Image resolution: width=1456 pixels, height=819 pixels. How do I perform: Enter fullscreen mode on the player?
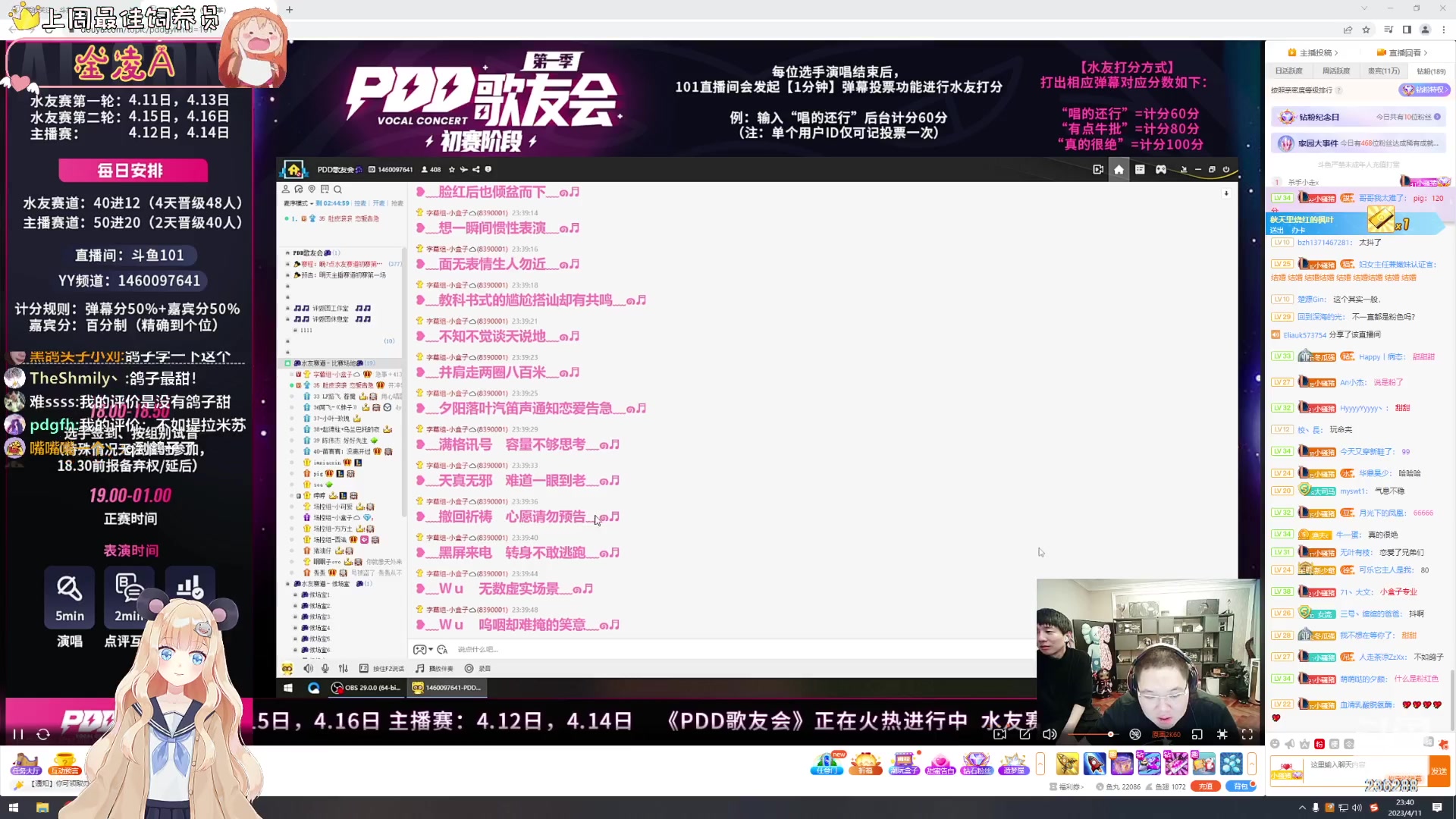[1247, 734]
